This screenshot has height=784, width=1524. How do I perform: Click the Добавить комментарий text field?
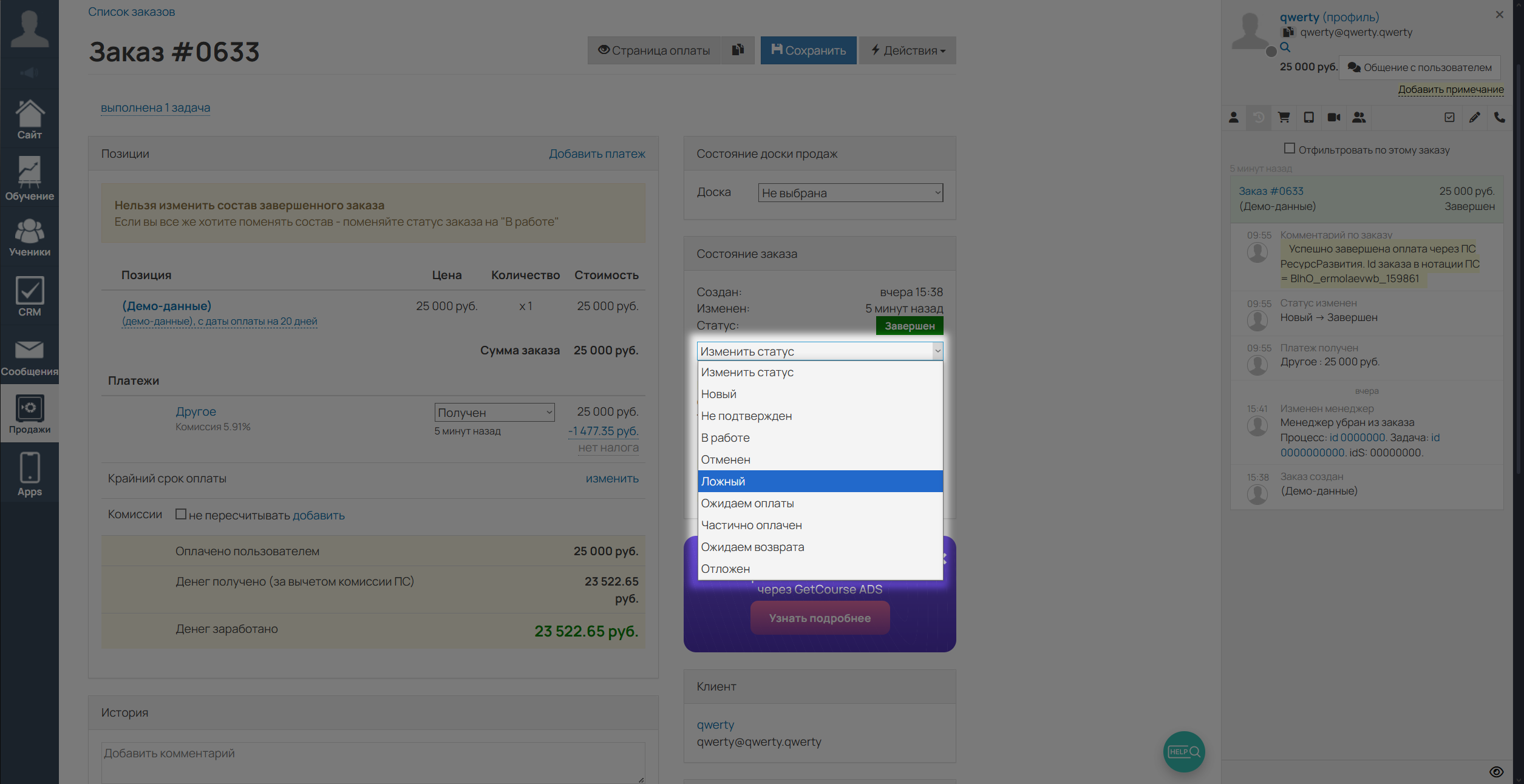point(372,762)
